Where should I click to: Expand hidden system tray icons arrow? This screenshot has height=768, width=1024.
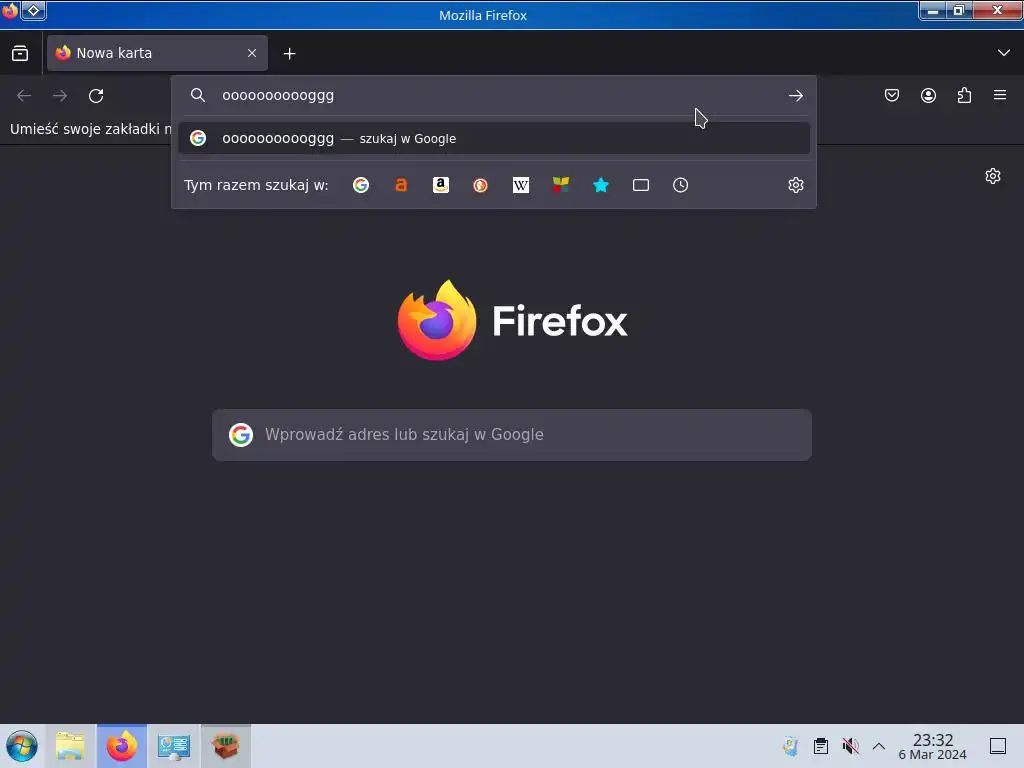click(x=879, y=746)
